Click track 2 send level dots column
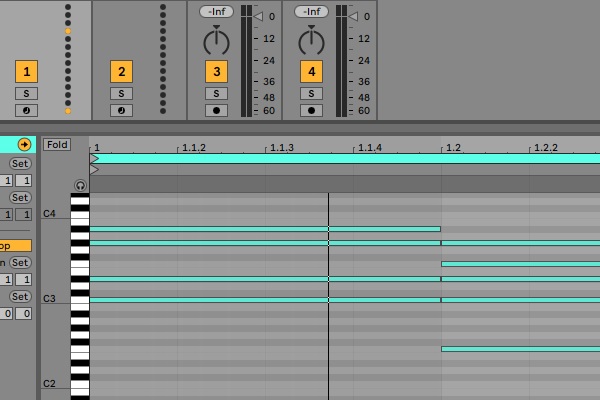600x400 pixels. (163, 59)
